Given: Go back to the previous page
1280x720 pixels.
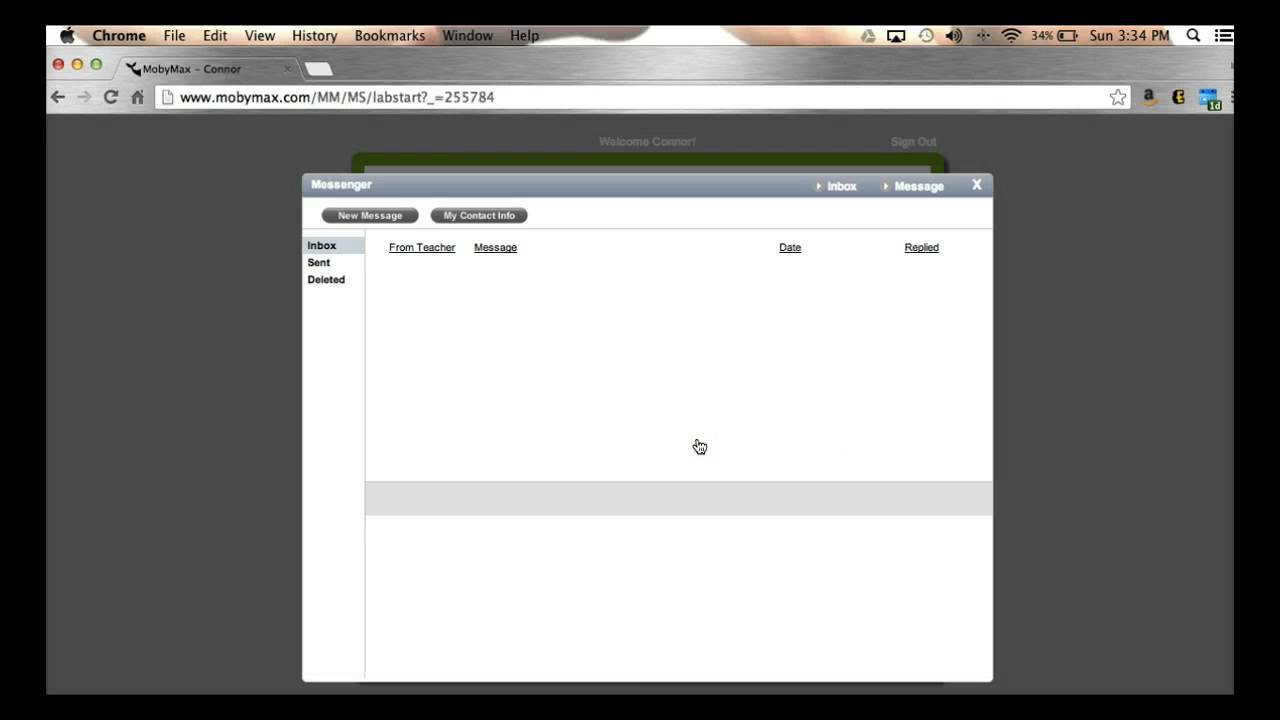Looking at the screenshot, I should coord(58,97).
